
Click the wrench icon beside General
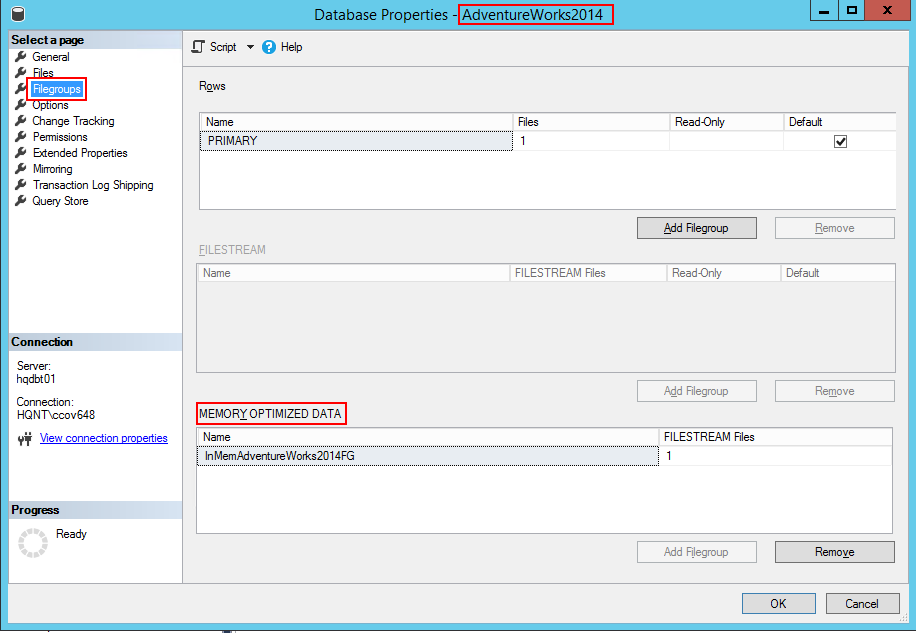click(20, 57)
